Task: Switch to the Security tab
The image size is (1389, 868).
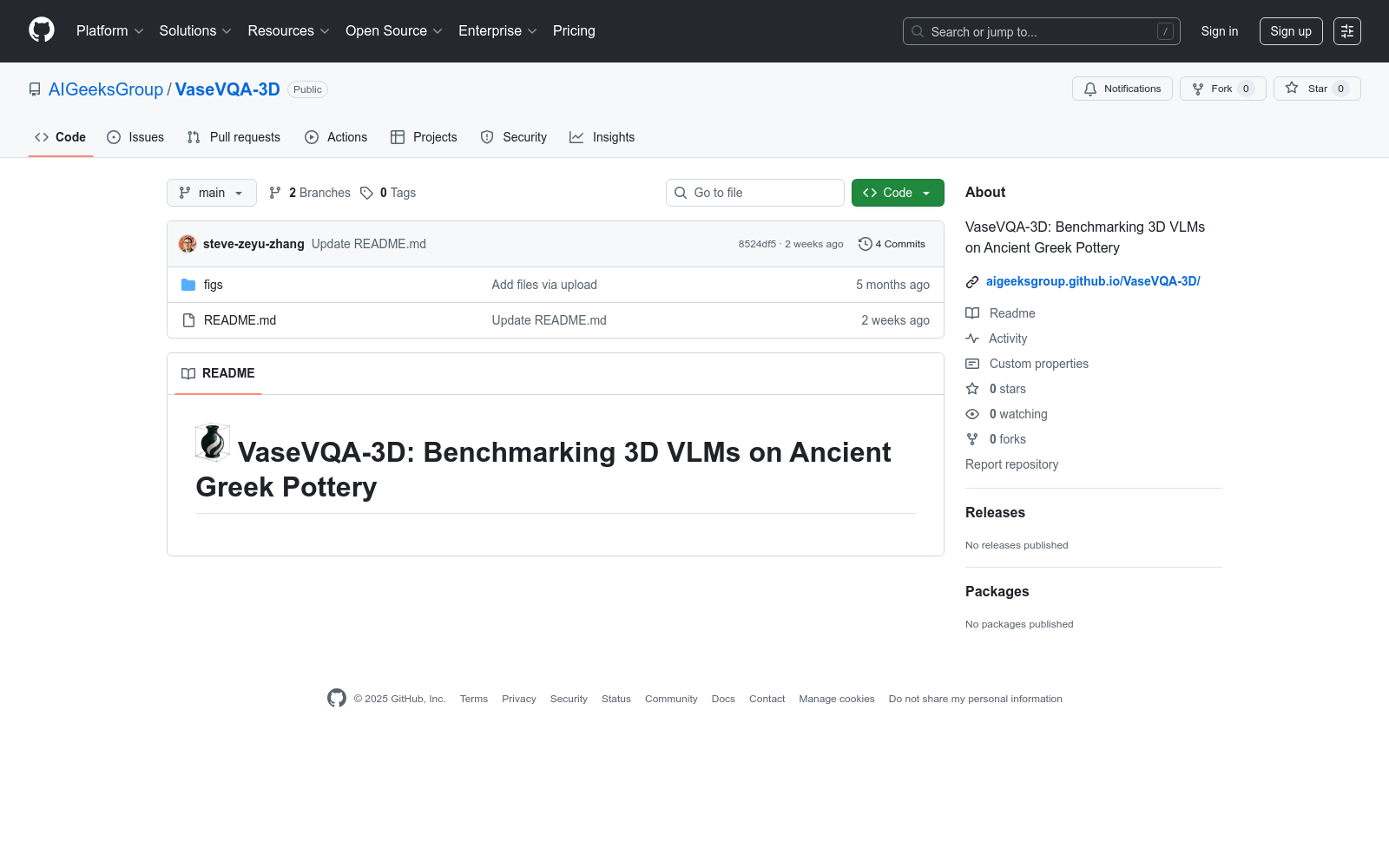Action: point(514,137)
